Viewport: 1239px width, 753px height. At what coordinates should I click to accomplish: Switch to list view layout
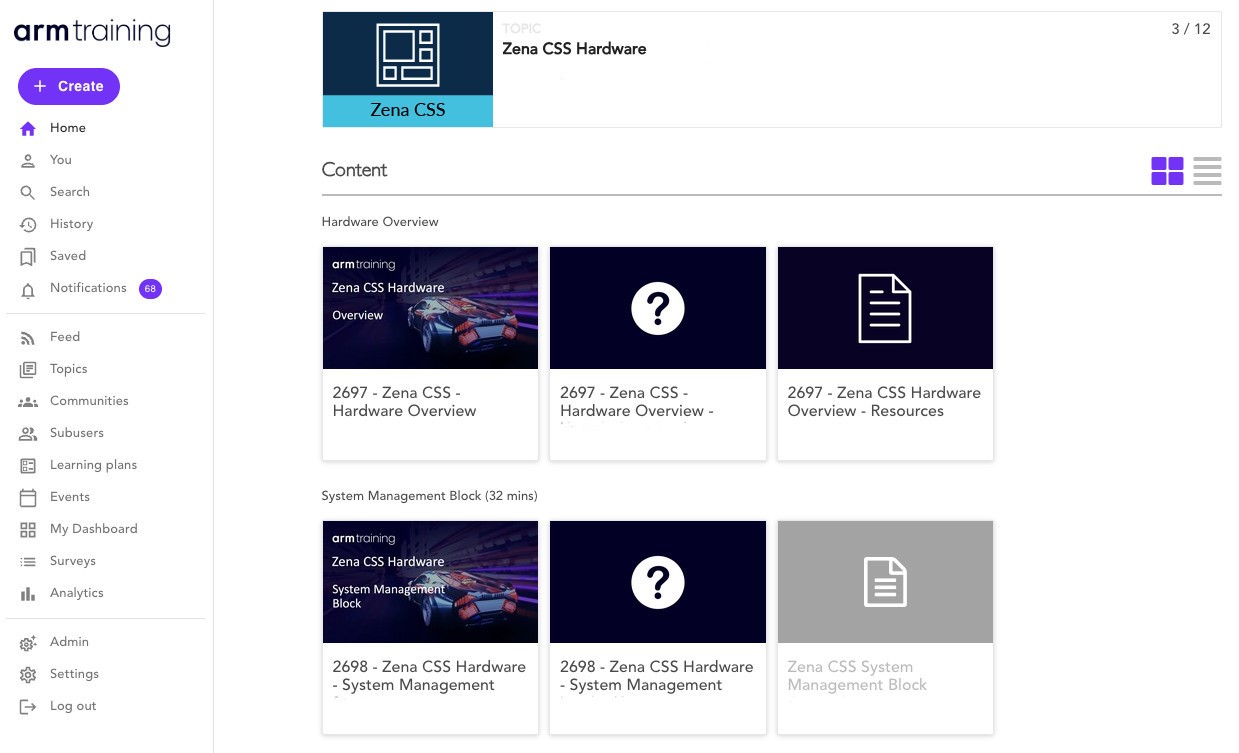click(1207, 171)
